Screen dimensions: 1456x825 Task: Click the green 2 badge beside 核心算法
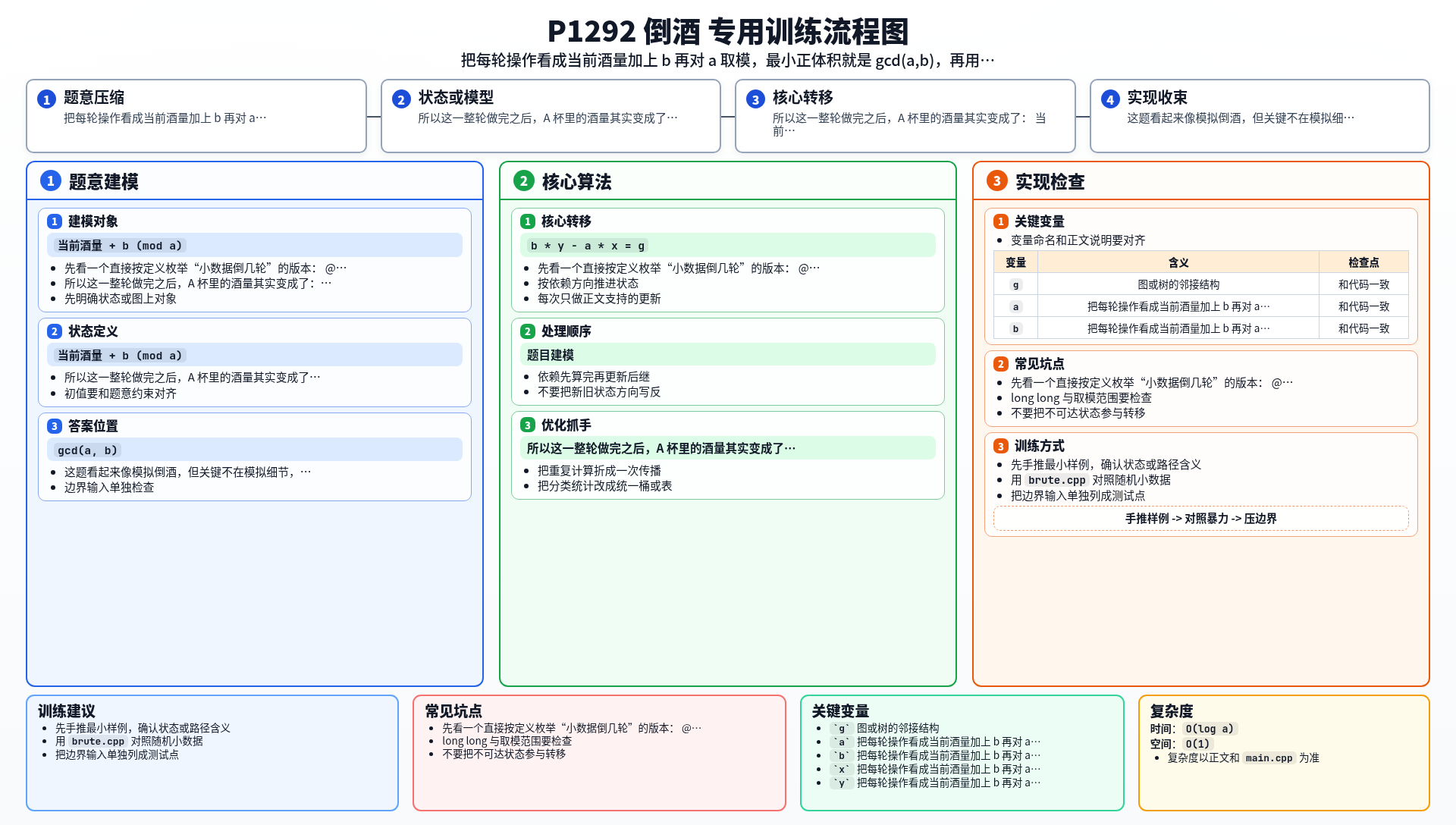pos(523,180)
